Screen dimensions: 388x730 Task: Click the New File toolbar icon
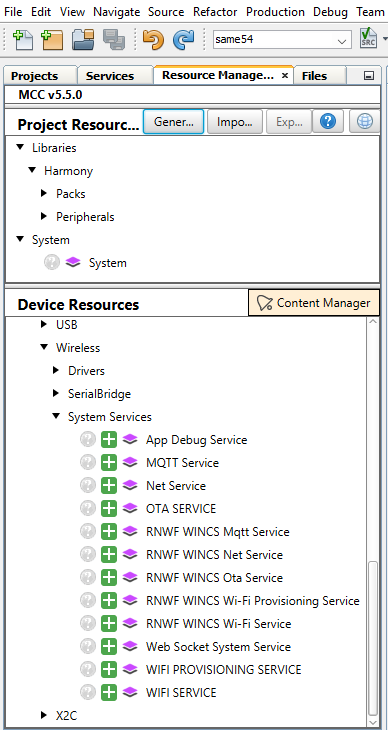pyautogui.click(x=22, y=40)
